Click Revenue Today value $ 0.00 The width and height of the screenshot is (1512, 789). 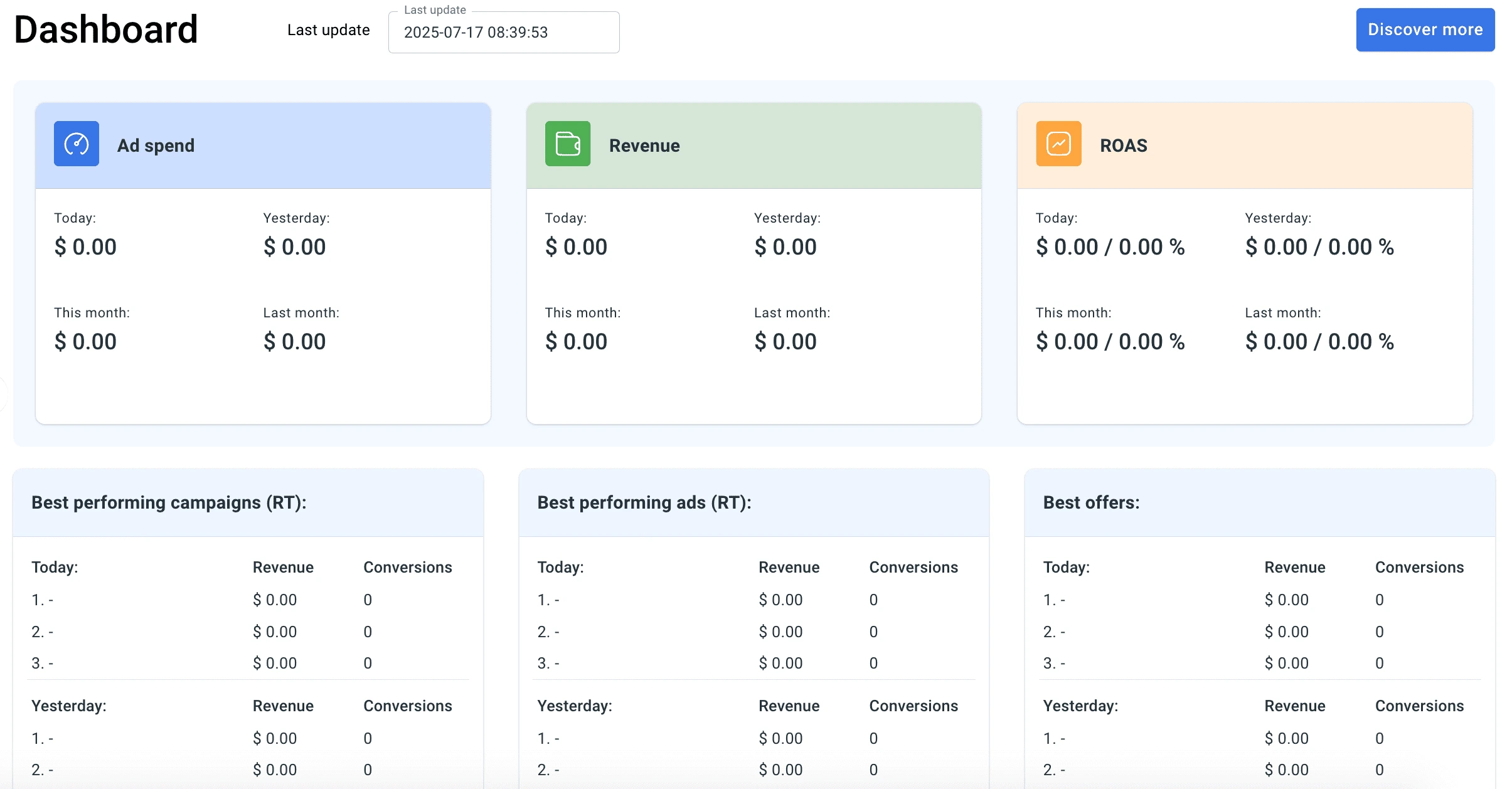[x=576, y=246]
